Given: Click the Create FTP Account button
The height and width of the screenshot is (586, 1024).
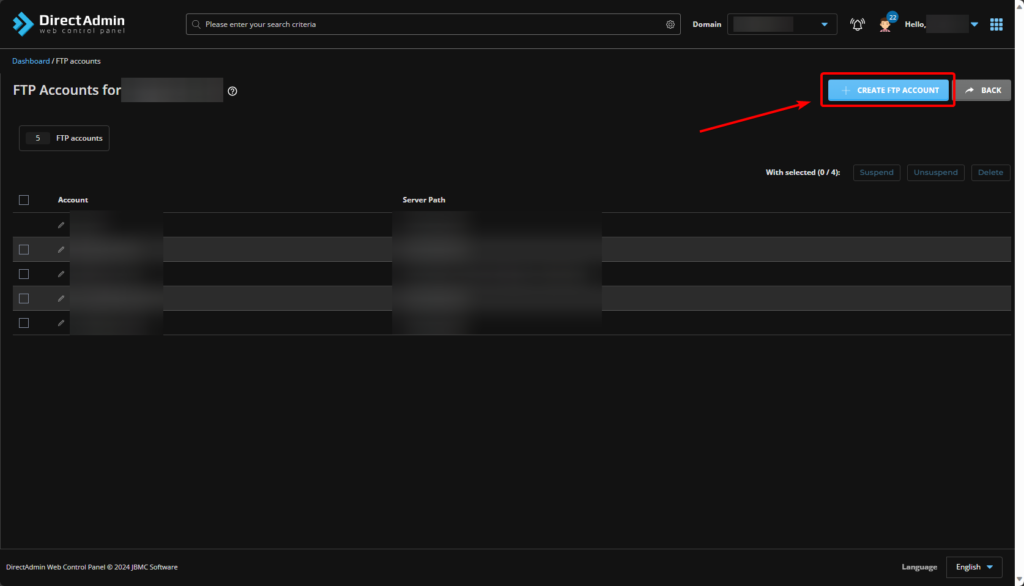Looking at the screenshot, I should coord(888,90).
